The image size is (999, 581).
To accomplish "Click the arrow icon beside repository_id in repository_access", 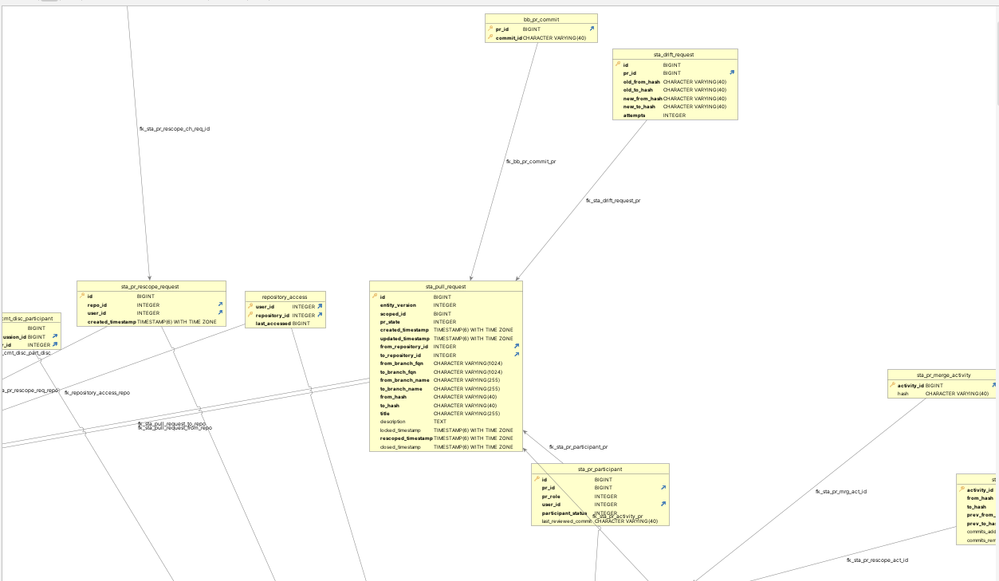I will pos(321,314).
